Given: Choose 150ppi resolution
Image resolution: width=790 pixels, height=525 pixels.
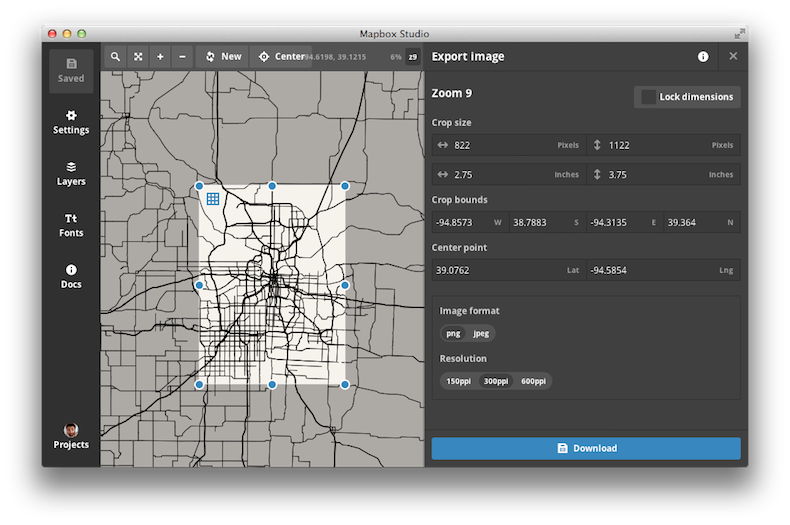Looking at the screenshot, I should (x=458, y=381).
